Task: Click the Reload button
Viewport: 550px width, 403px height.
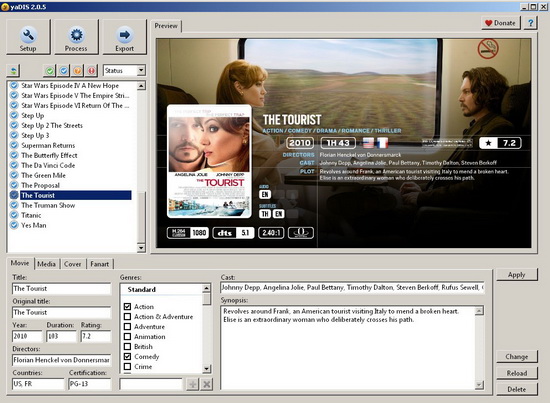Action: pyautogui.click(x=517, y=373)
